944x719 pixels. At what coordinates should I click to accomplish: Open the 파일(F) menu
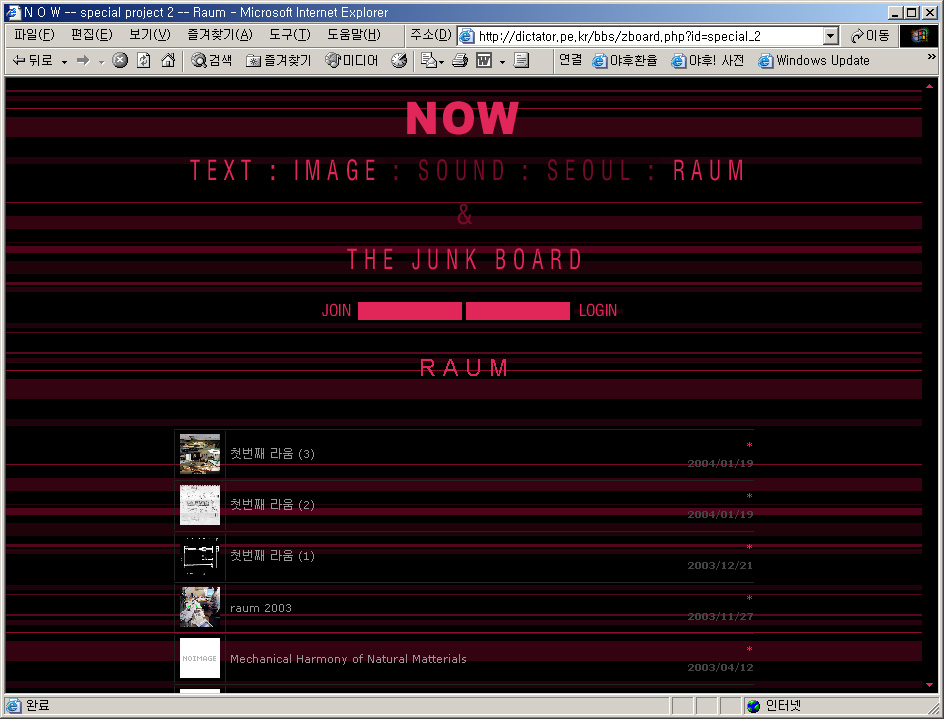coord(34,35)
